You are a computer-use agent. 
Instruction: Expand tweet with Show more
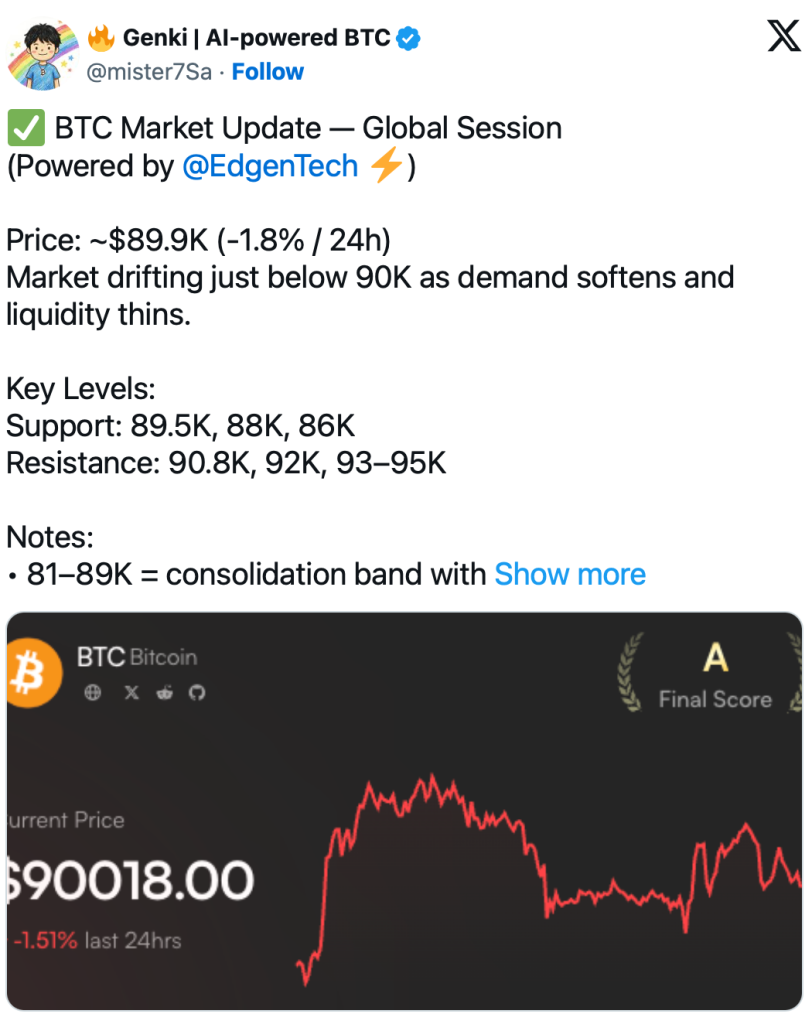(x=570, y=574)
